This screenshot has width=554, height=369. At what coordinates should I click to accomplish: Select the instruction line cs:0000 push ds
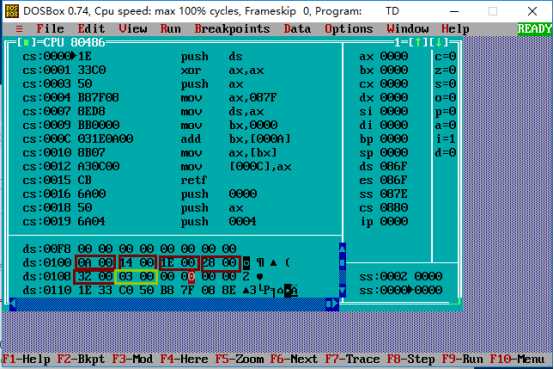tap(132, 57)
